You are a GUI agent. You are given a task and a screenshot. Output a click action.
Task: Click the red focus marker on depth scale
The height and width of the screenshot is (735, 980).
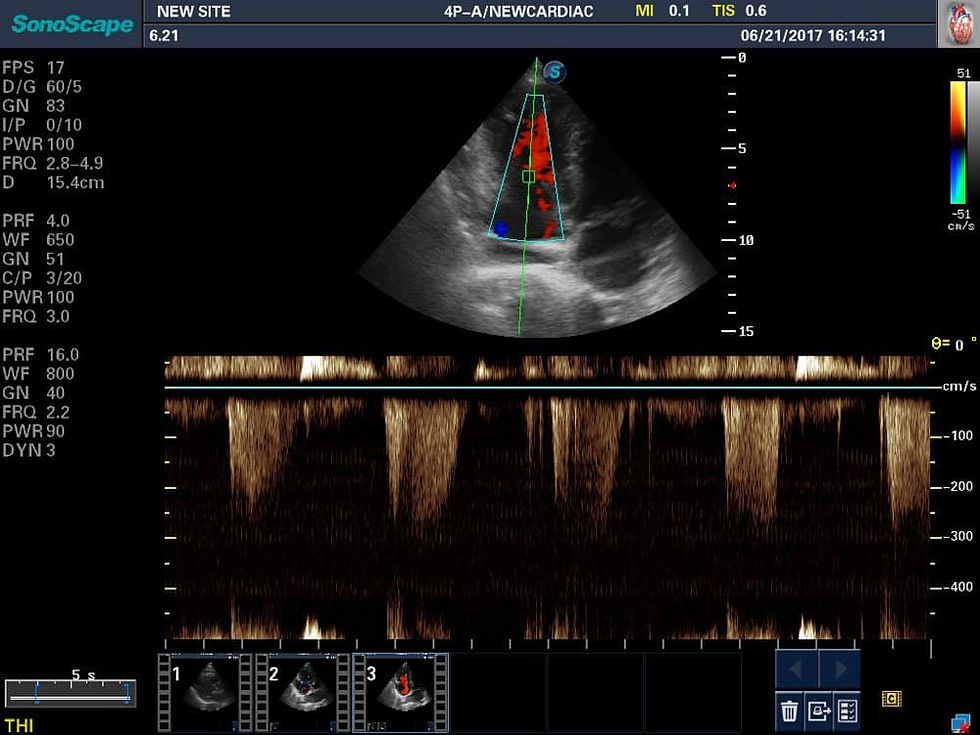pyautogui.click(x=732, y=186)
